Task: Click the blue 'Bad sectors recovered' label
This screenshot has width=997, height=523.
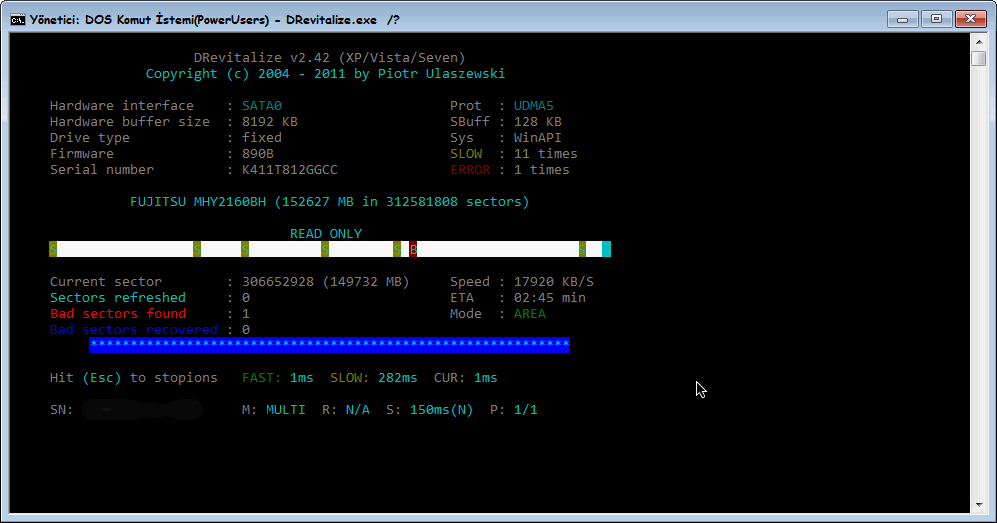Action: click(x=134, y=329)
